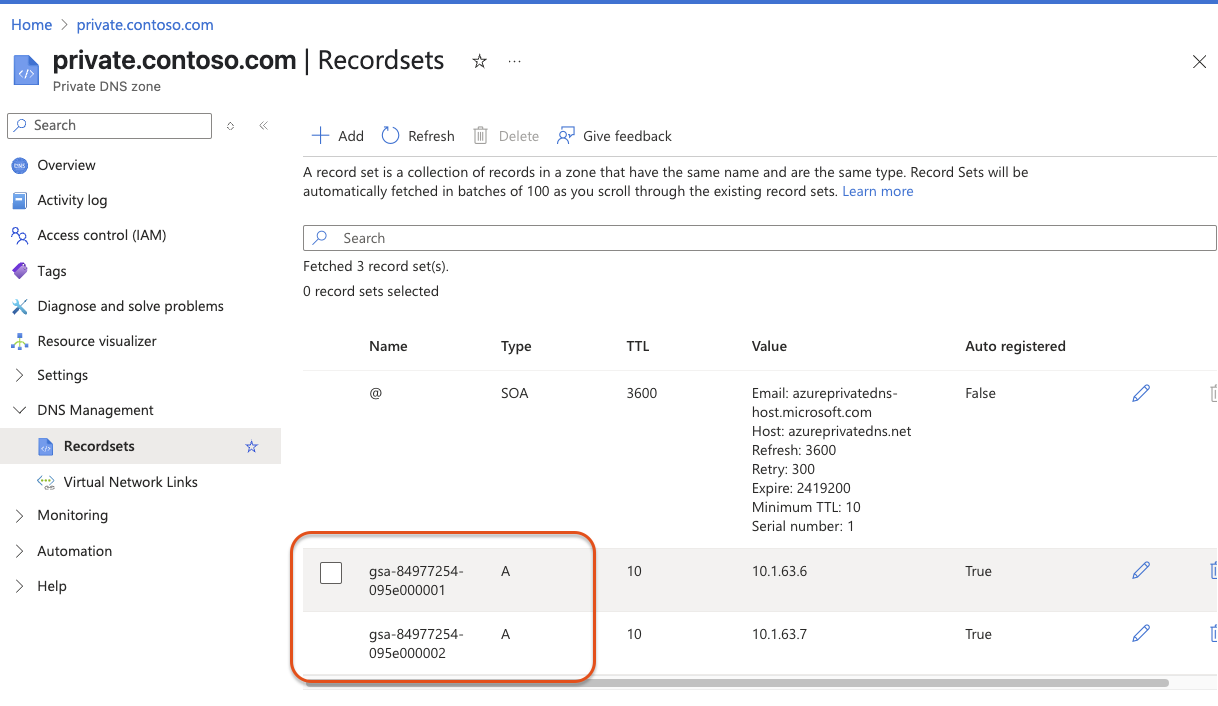Click the 10.1.63.7 value cell
The image size is (1218, 706).
[779, 634]
